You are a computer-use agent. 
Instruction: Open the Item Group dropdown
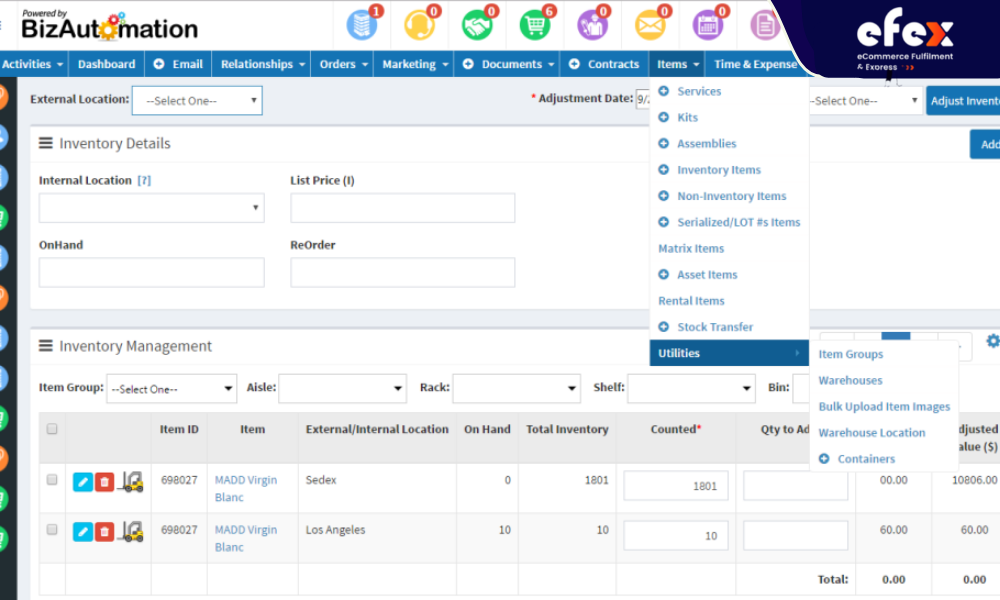click(172, 388)
